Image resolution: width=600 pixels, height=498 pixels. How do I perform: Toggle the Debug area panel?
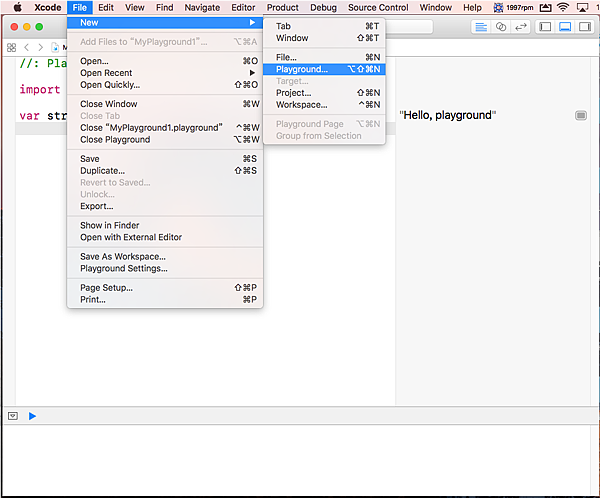(x=565, y=27)
